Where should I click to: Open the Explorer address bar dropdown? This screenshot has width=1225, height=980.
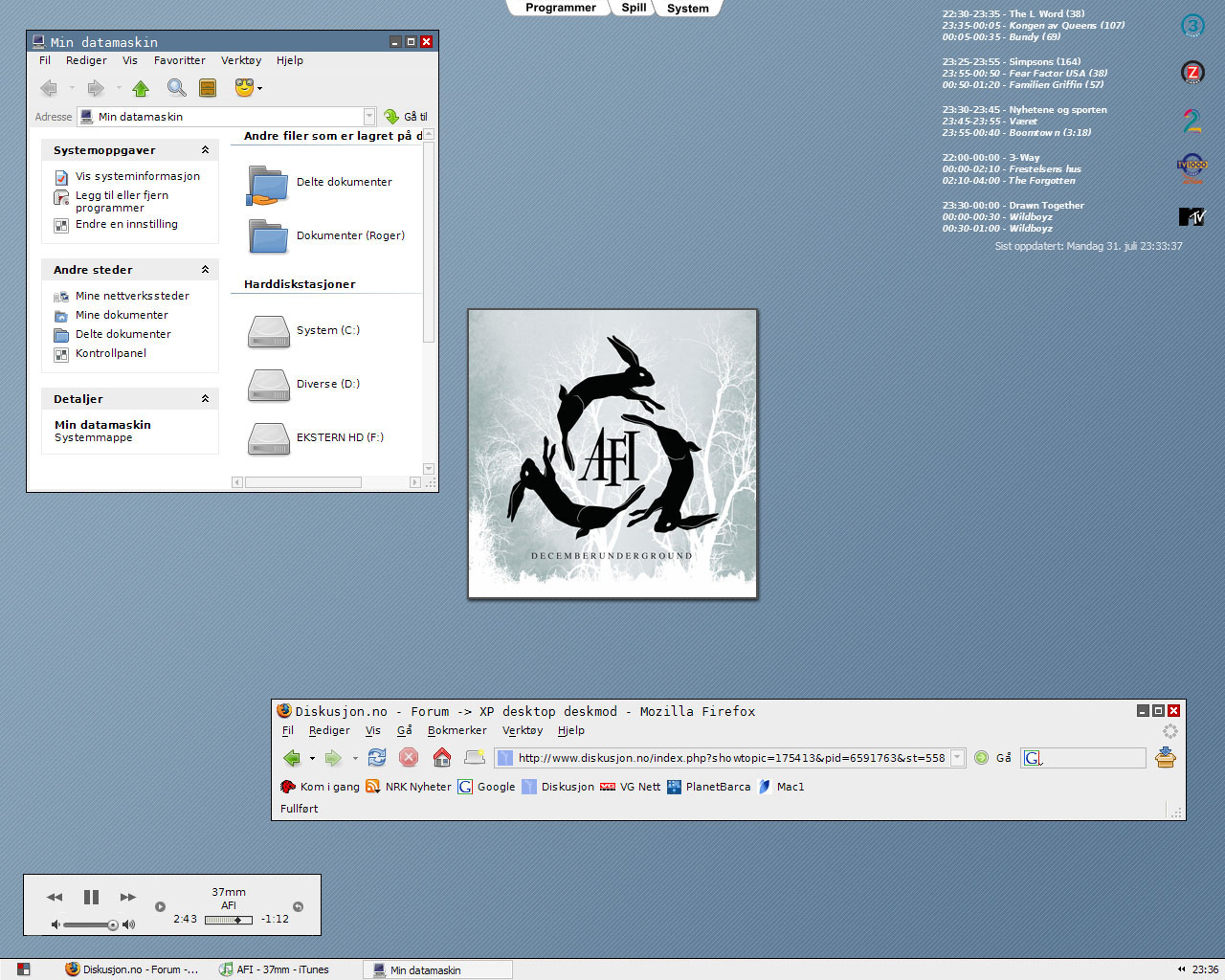[369, 117]
